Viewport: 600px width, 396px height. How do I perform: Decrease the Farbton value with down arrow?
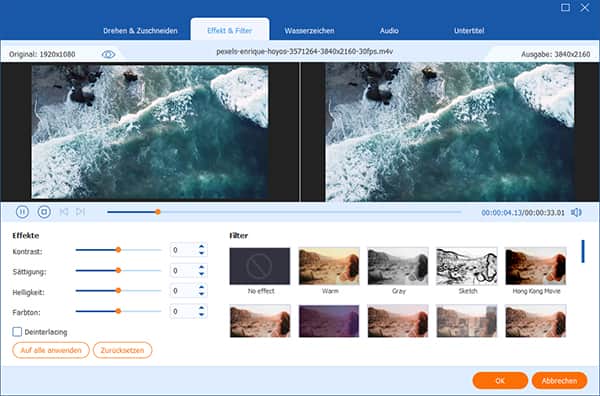coord(202,314)
